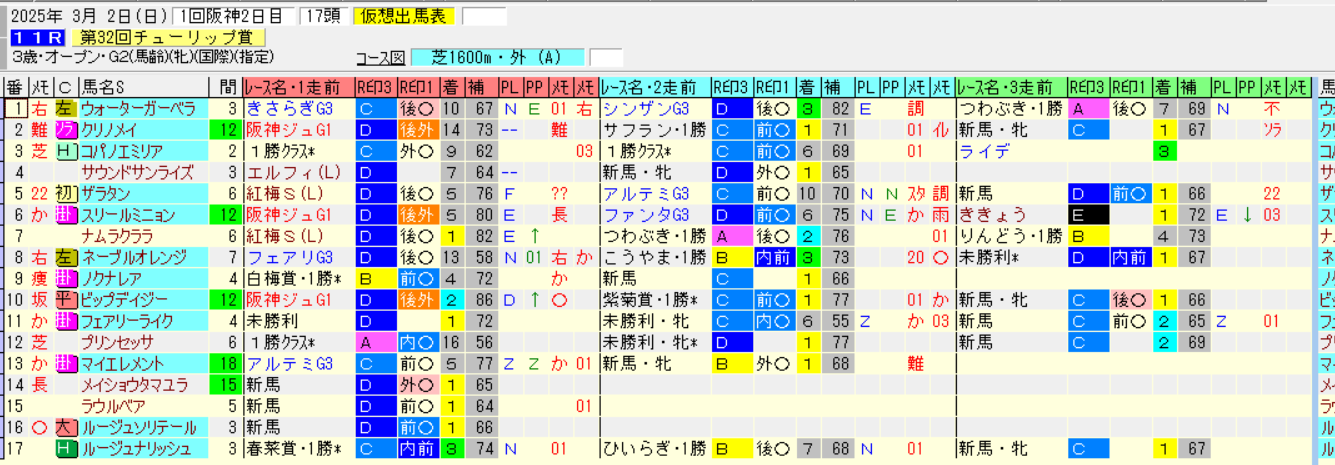Click the orange 後外 cell in クリノメイ's row
Screen dimensions: 1335x465
coord(418,130)
